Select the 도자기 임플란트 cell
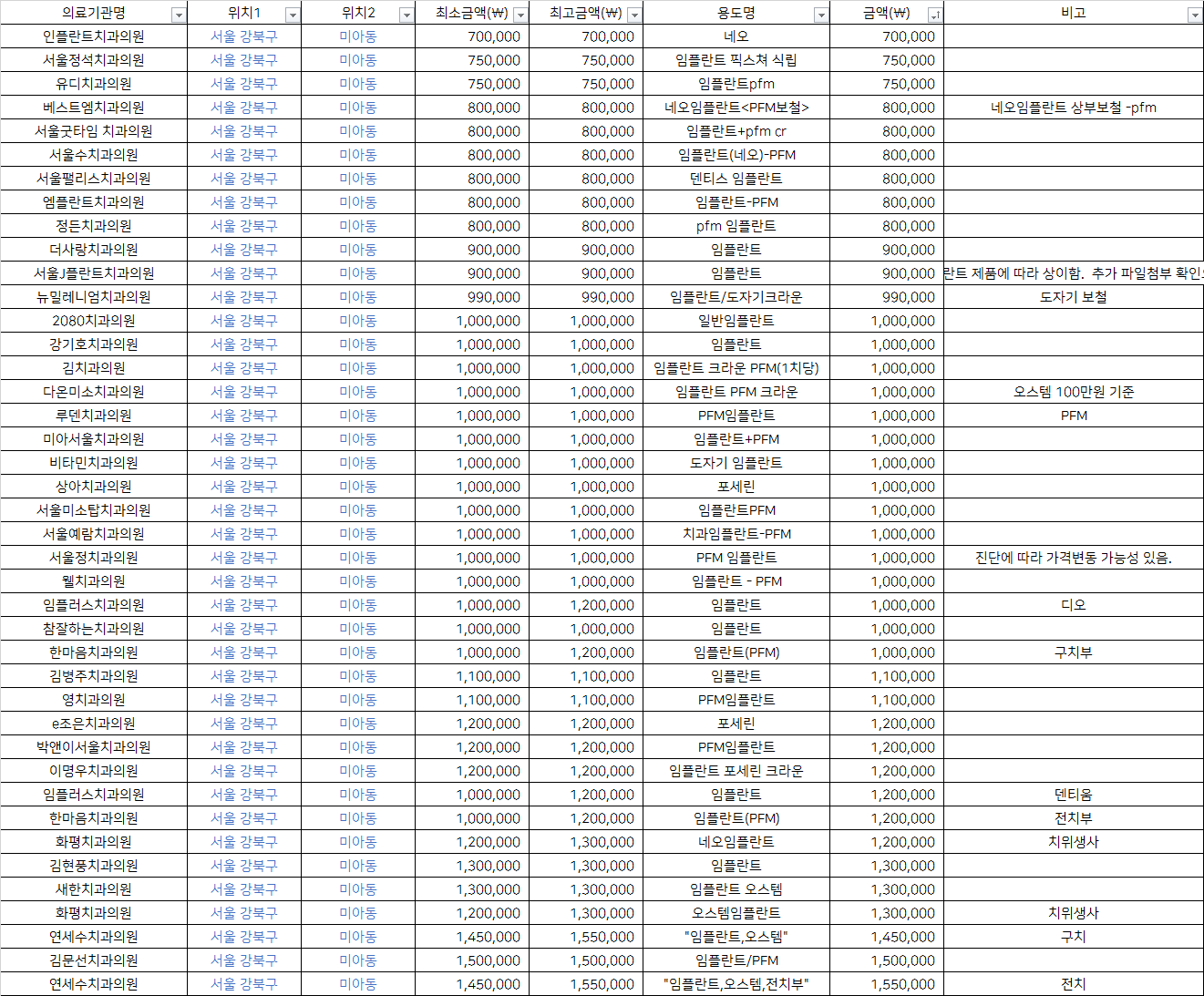 point(736,463)
